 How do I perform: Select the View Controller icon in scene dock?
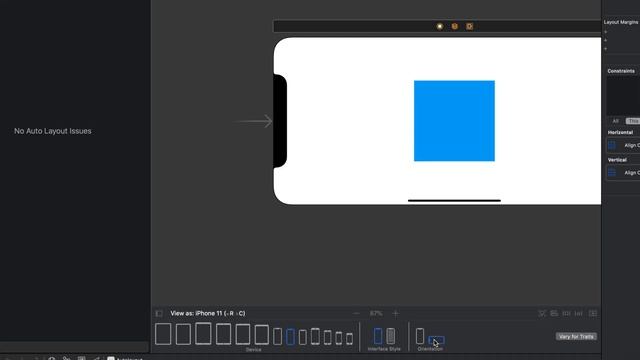(440, 27)
